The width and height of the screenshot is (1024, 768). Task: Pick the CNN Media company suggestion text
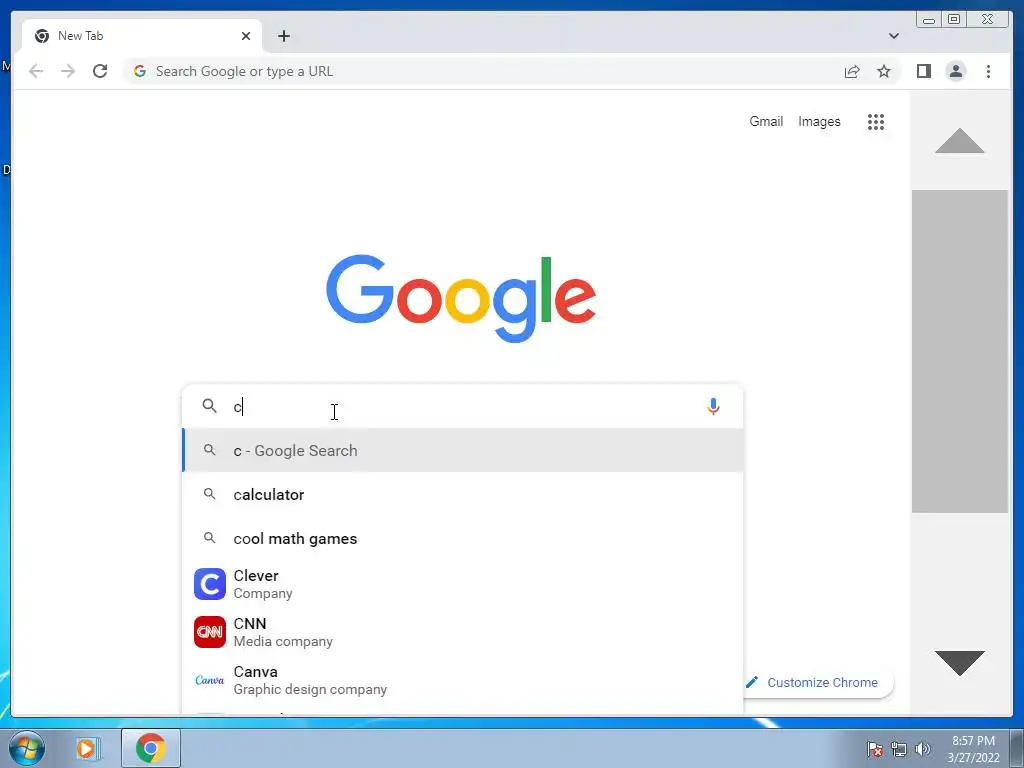click(x=283, y=632)
